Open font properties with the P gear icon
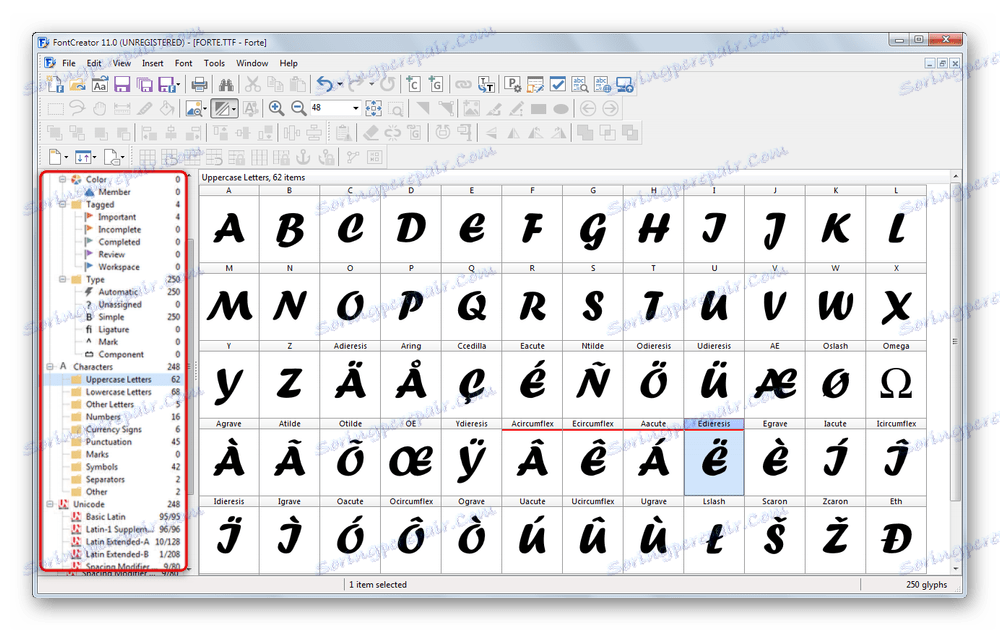Screen dimensions: 1000x631 (512, 84)
